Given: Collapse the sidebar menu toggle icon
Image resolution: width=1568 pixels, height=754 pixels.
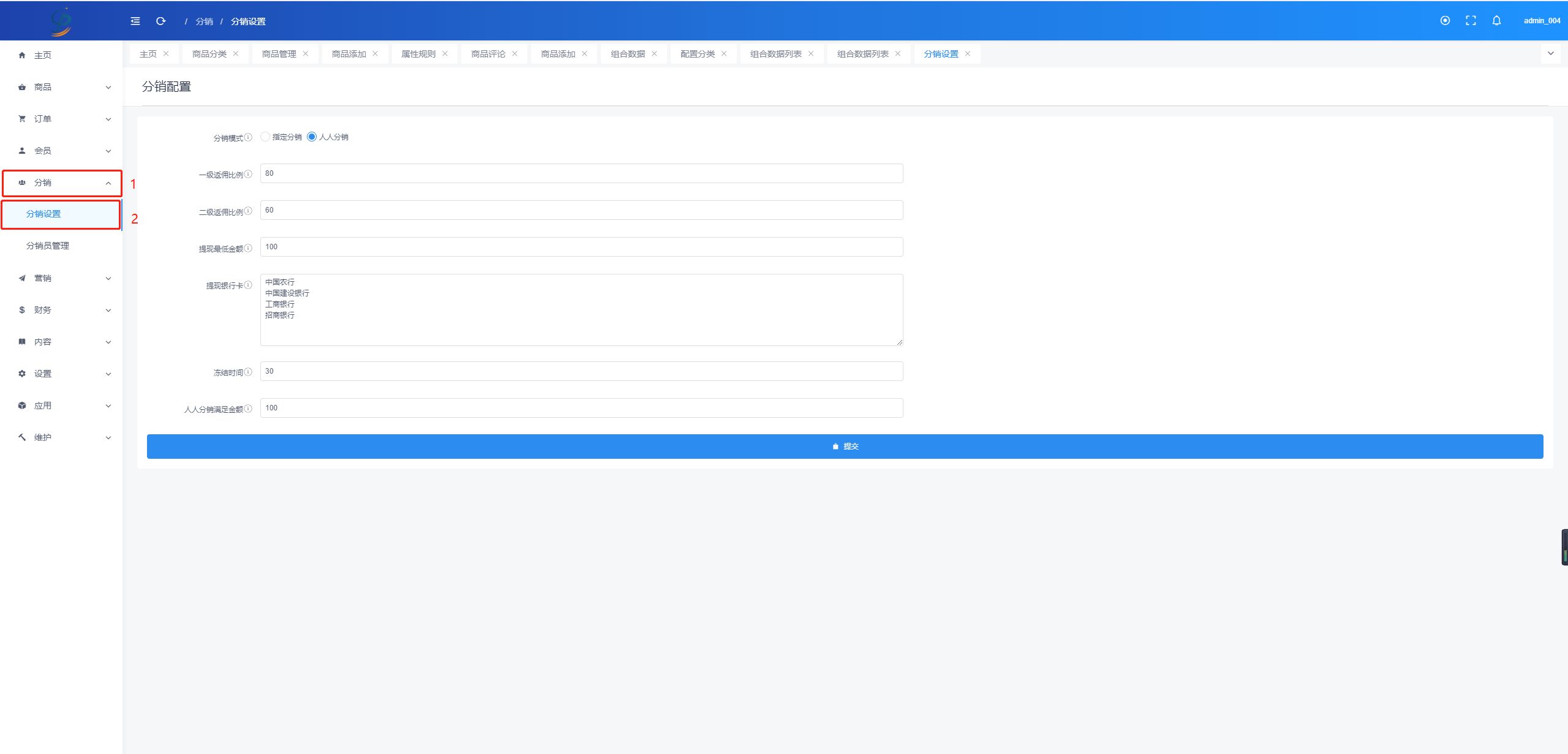Looking at the screenshot, I should 135,21.
